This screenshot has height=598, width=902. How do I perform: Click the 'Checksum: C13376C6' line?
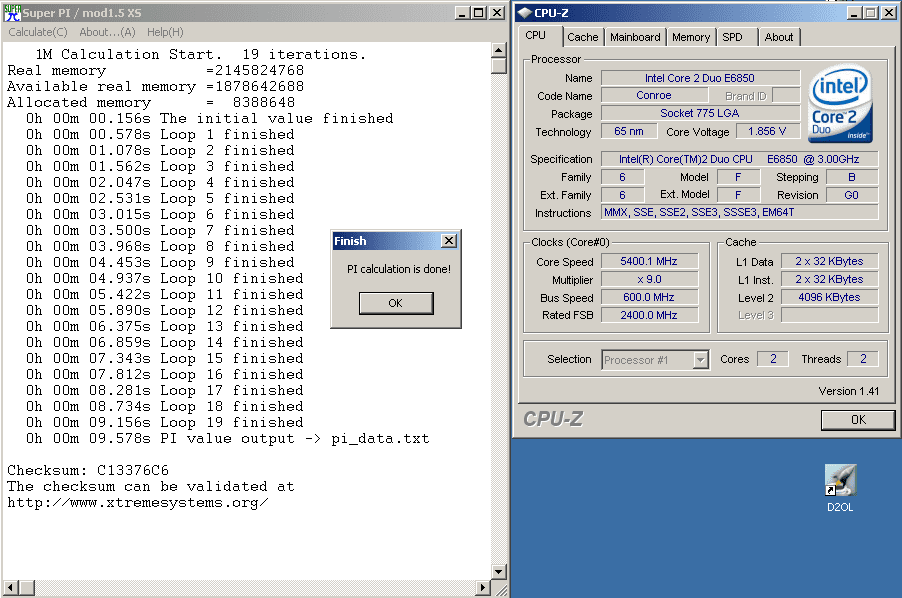(87, 470)
